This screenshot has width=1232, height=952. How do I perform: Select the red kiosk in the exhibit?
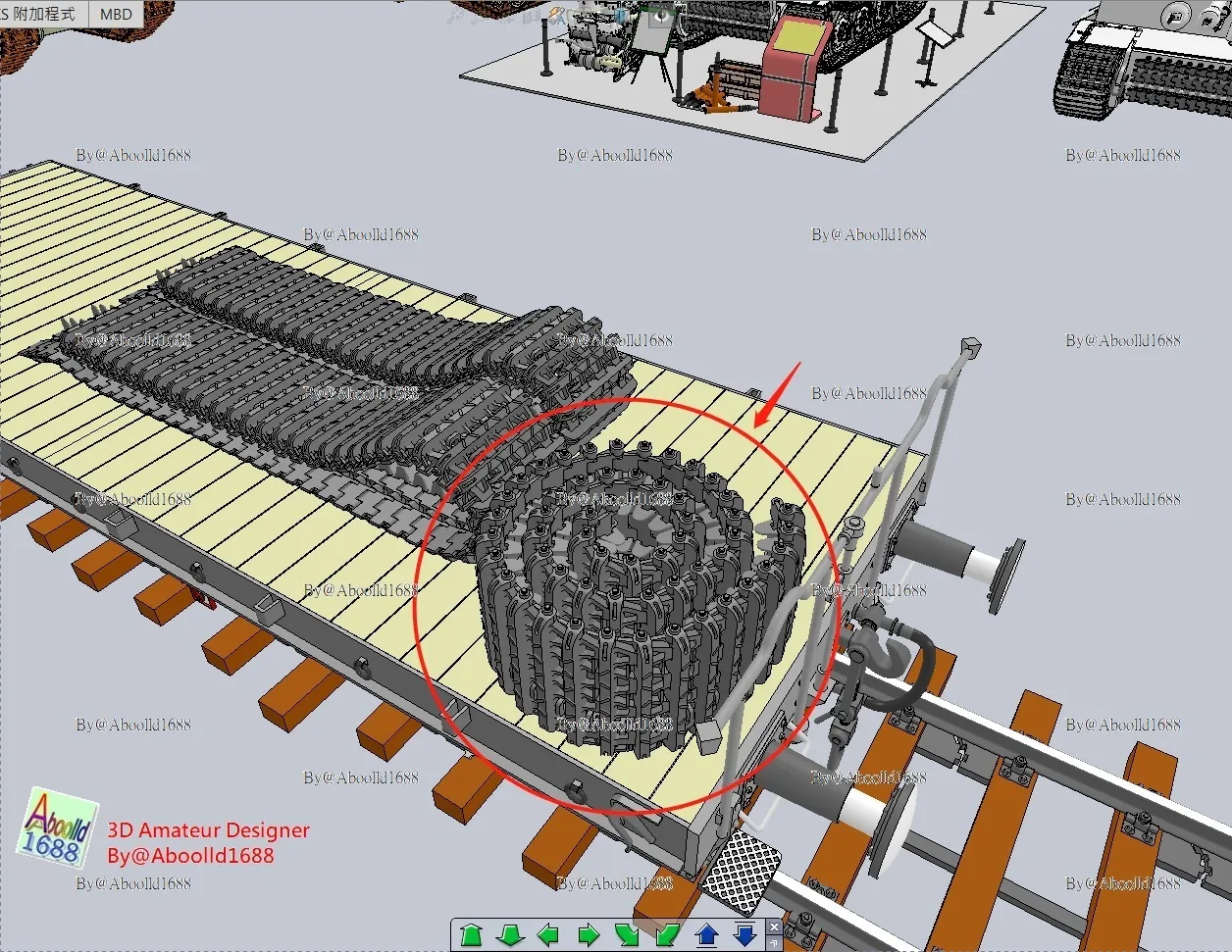tap(793, 65)
